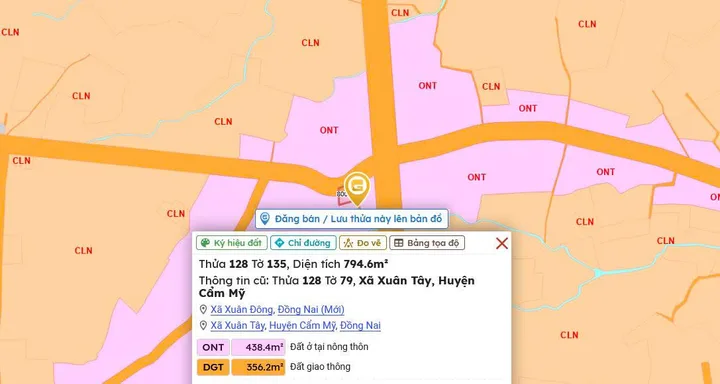
Task: Click the location pin icon beside Xã Xuân Đông
Action: [203, 310]
